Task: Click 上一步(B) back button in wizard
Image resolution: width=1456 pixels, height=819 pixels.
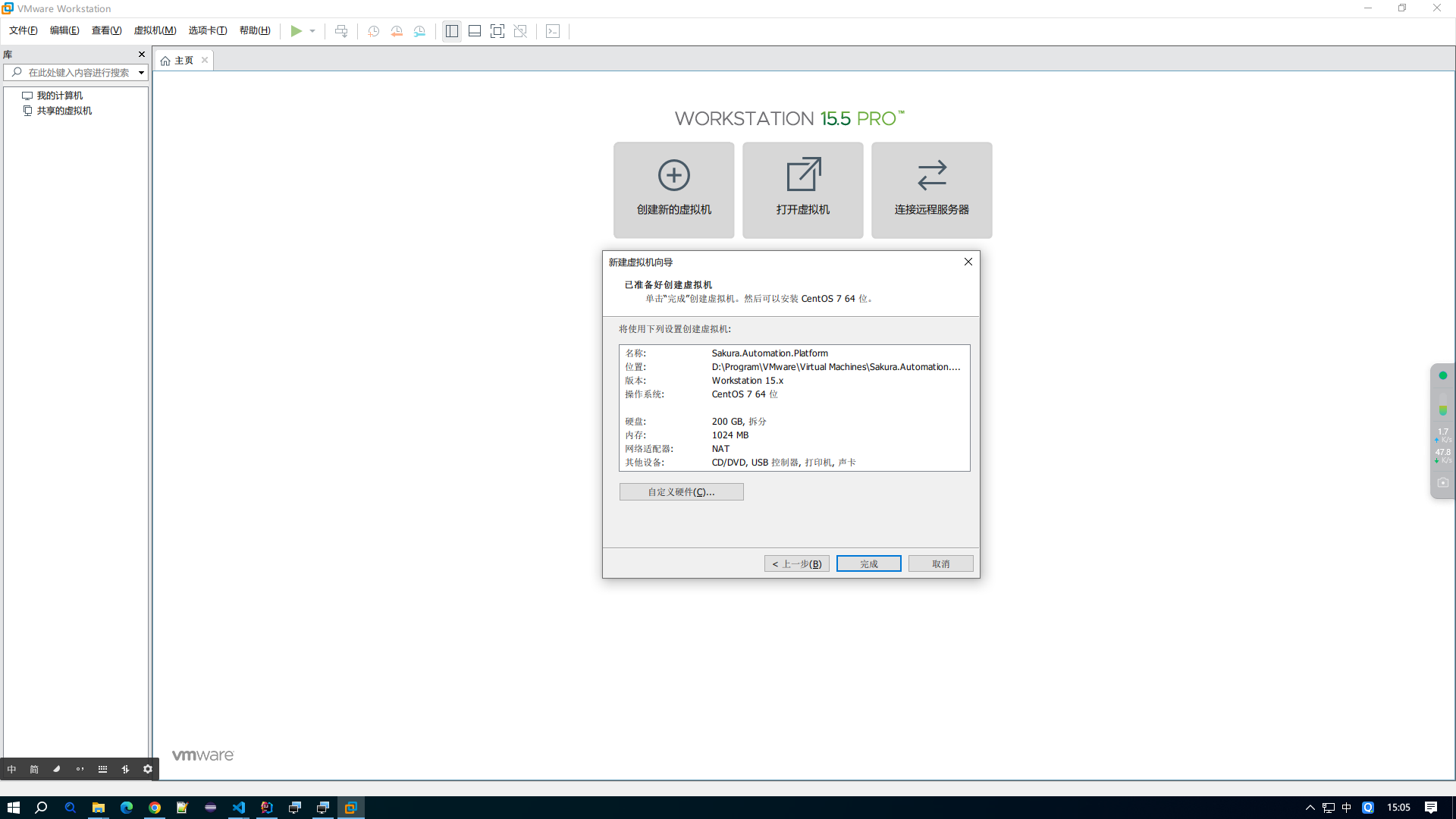Action: (x=797, y=563)
